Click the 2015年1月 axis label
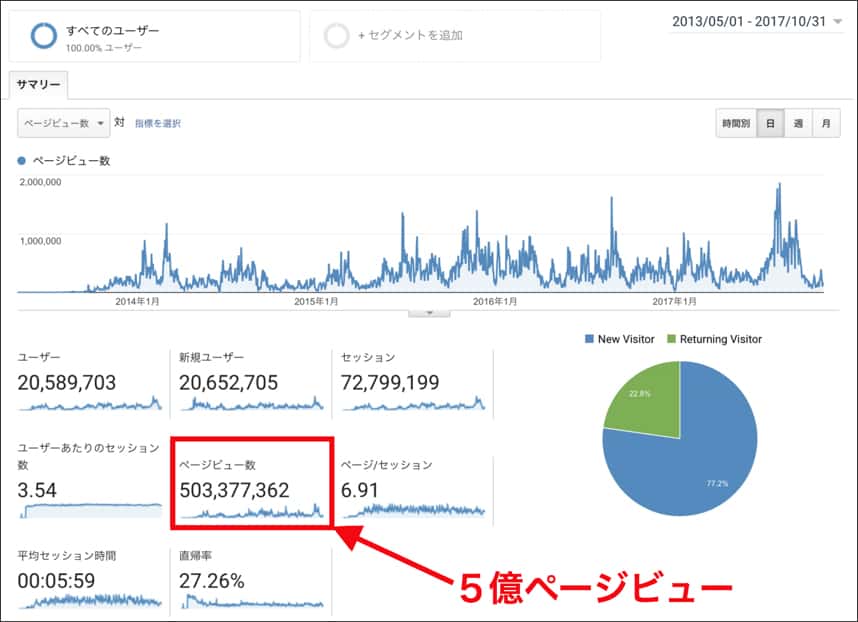This screenshot has height=622, width=858. click(x=316, y=301)
